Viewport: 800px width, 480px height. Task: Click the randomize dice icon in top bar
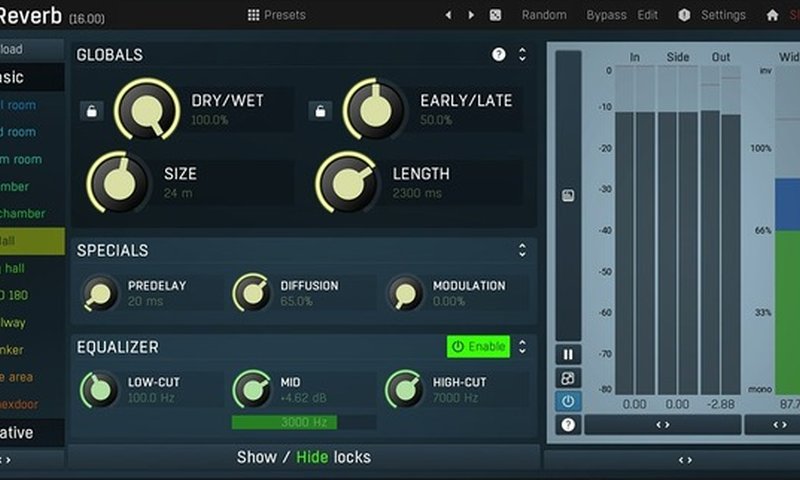(x=495, y=15)
